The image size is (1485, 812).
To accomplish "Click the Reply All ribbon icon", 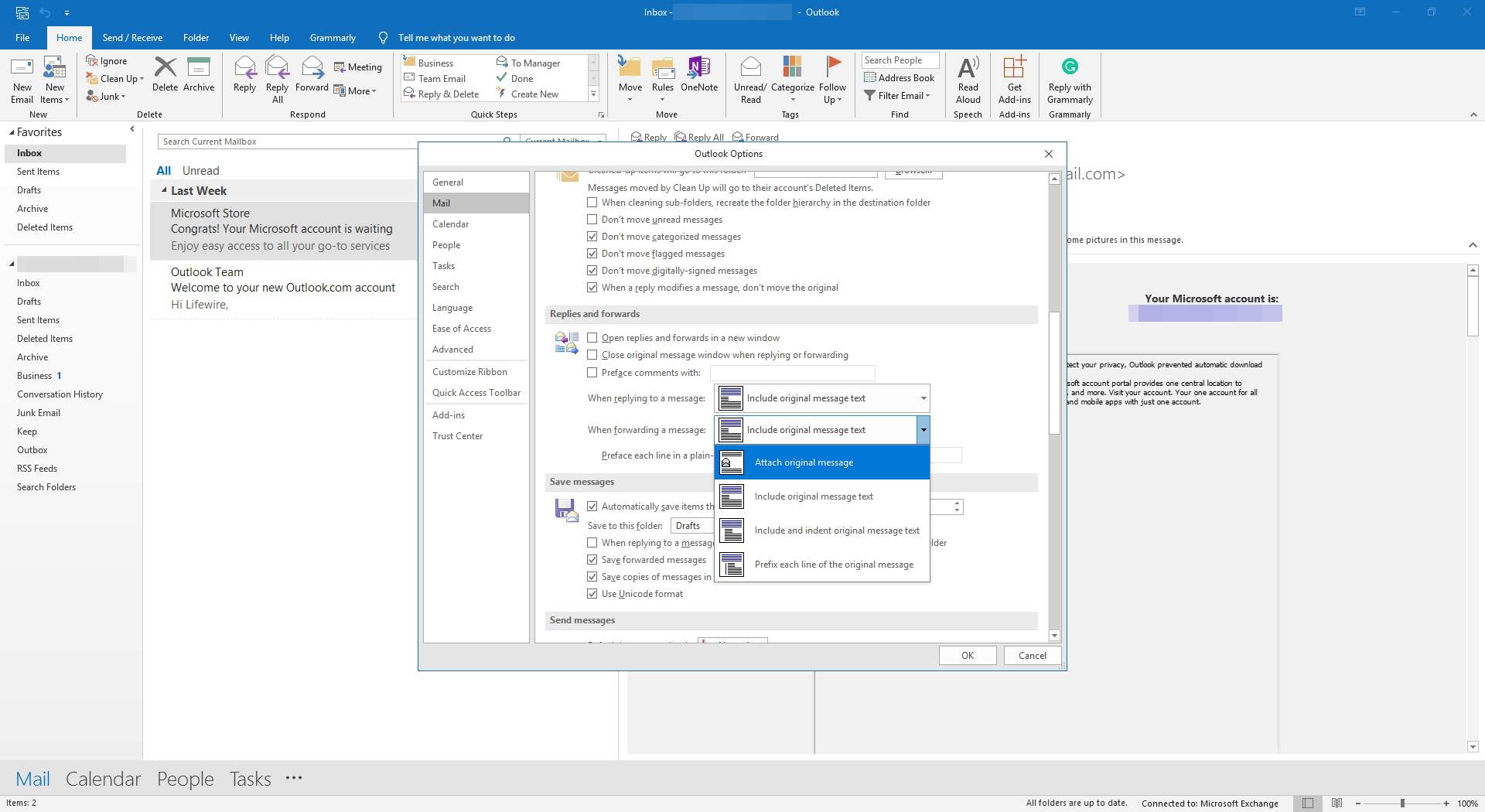I will point(277,80).
